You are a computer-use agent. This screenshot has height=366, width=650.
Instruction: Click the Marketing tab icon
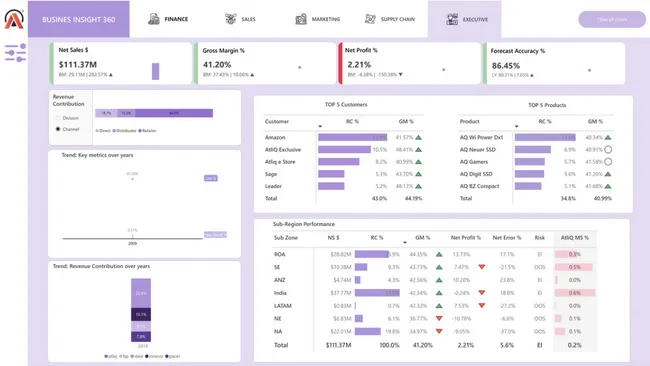point(301,19)
